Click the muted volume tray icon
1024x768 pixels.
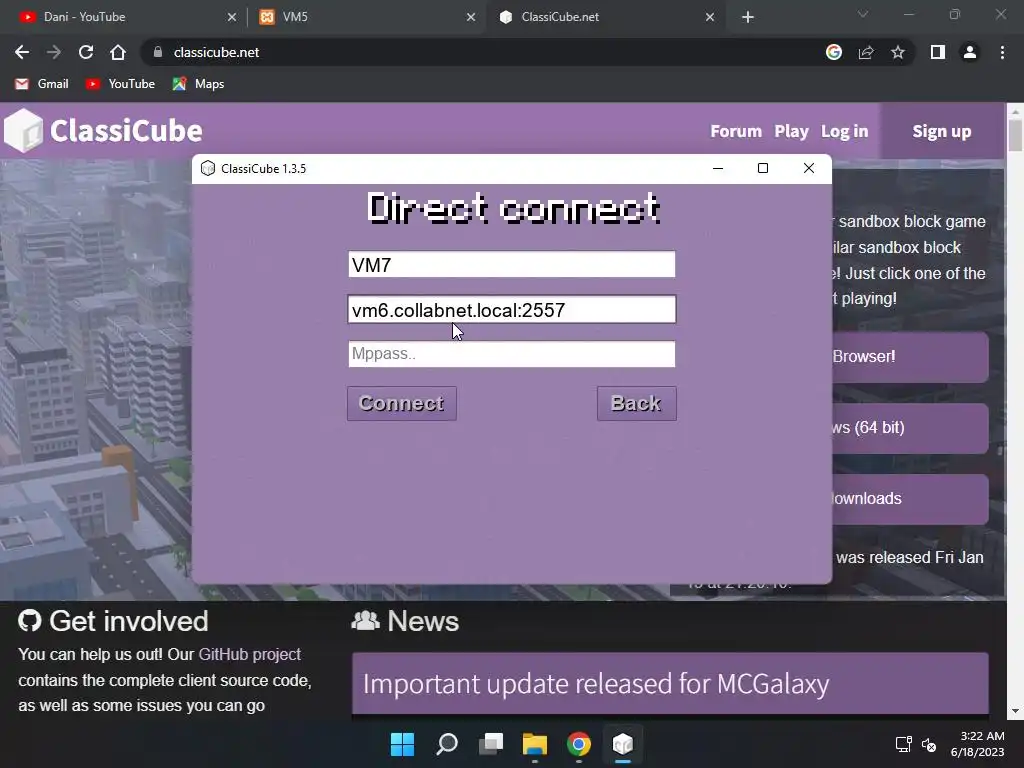coord(929,744)
